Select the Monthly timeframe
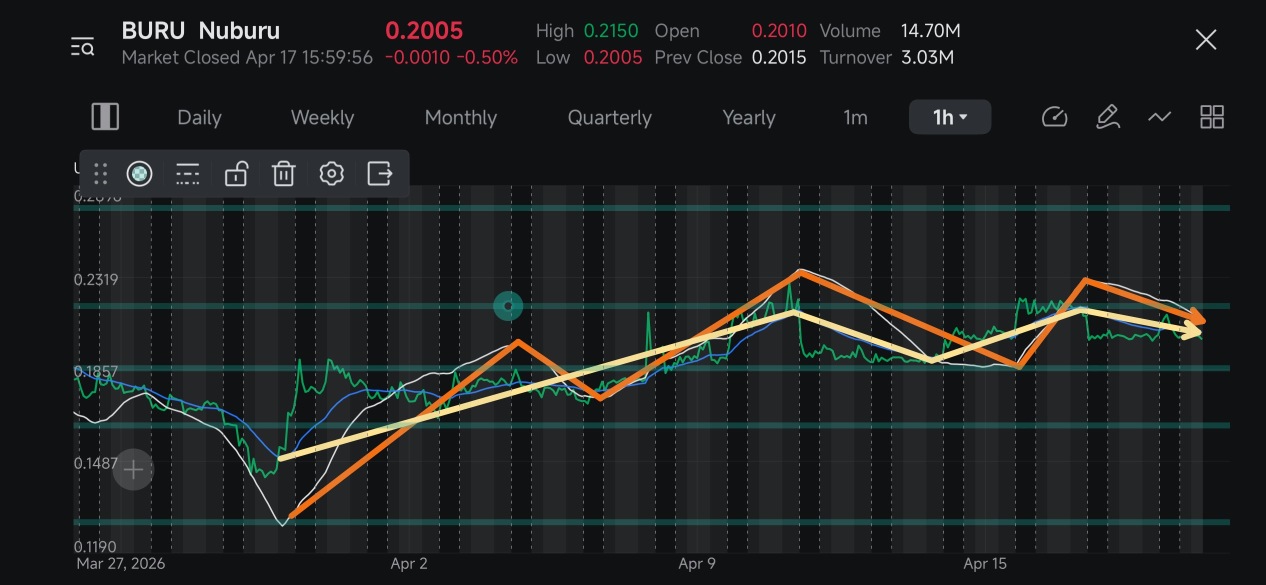The image size is (1266, 585). 461,117
